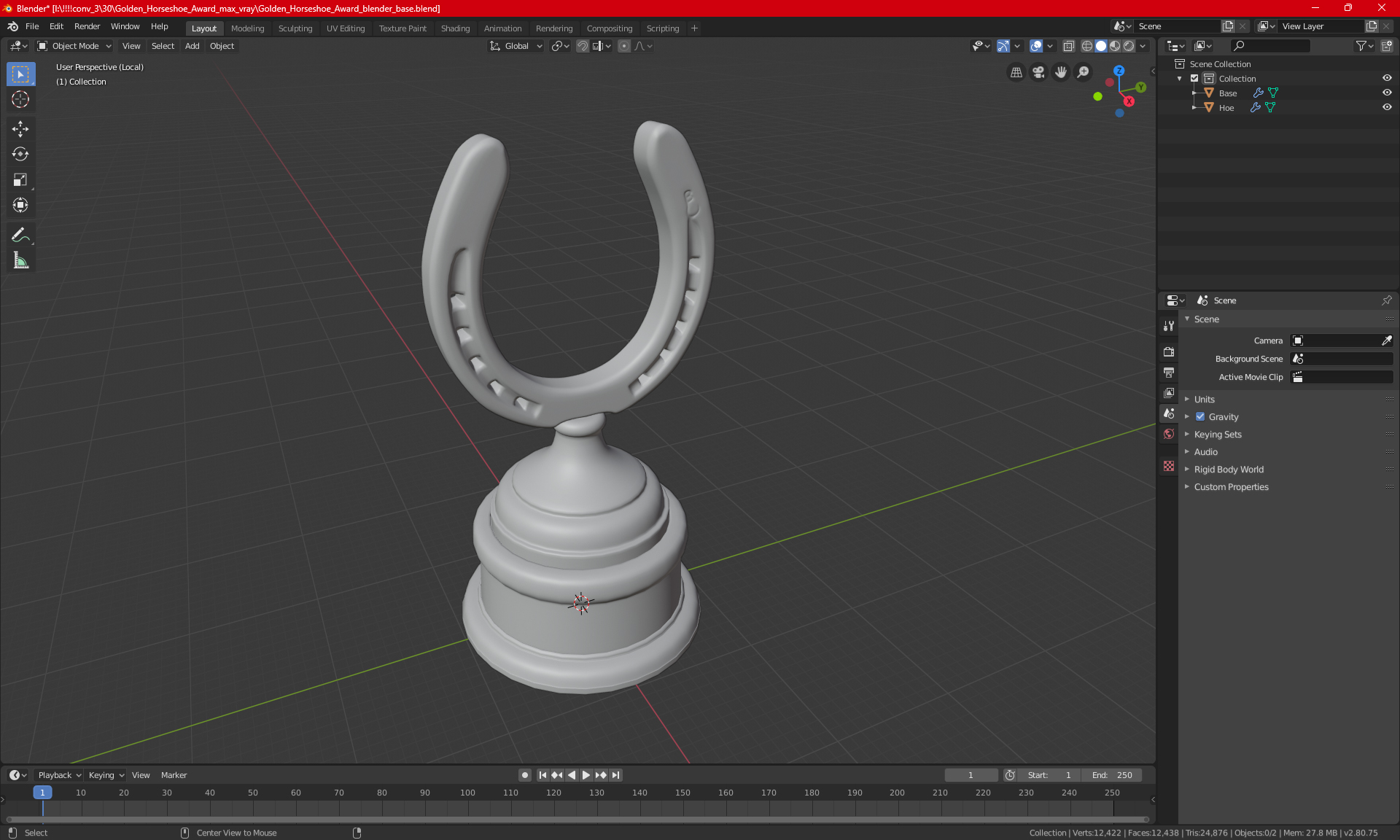Viewport: 1400px width, 840px height.
Task: Select the Move tool
Action: (20, 129)
